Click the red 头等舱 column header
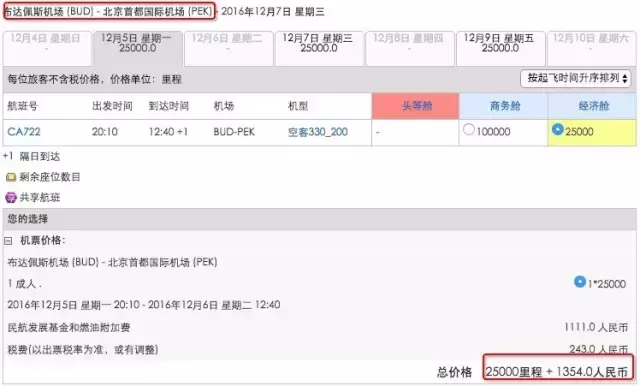The height and width of the screenshot is (386, 640). point(416,106)
